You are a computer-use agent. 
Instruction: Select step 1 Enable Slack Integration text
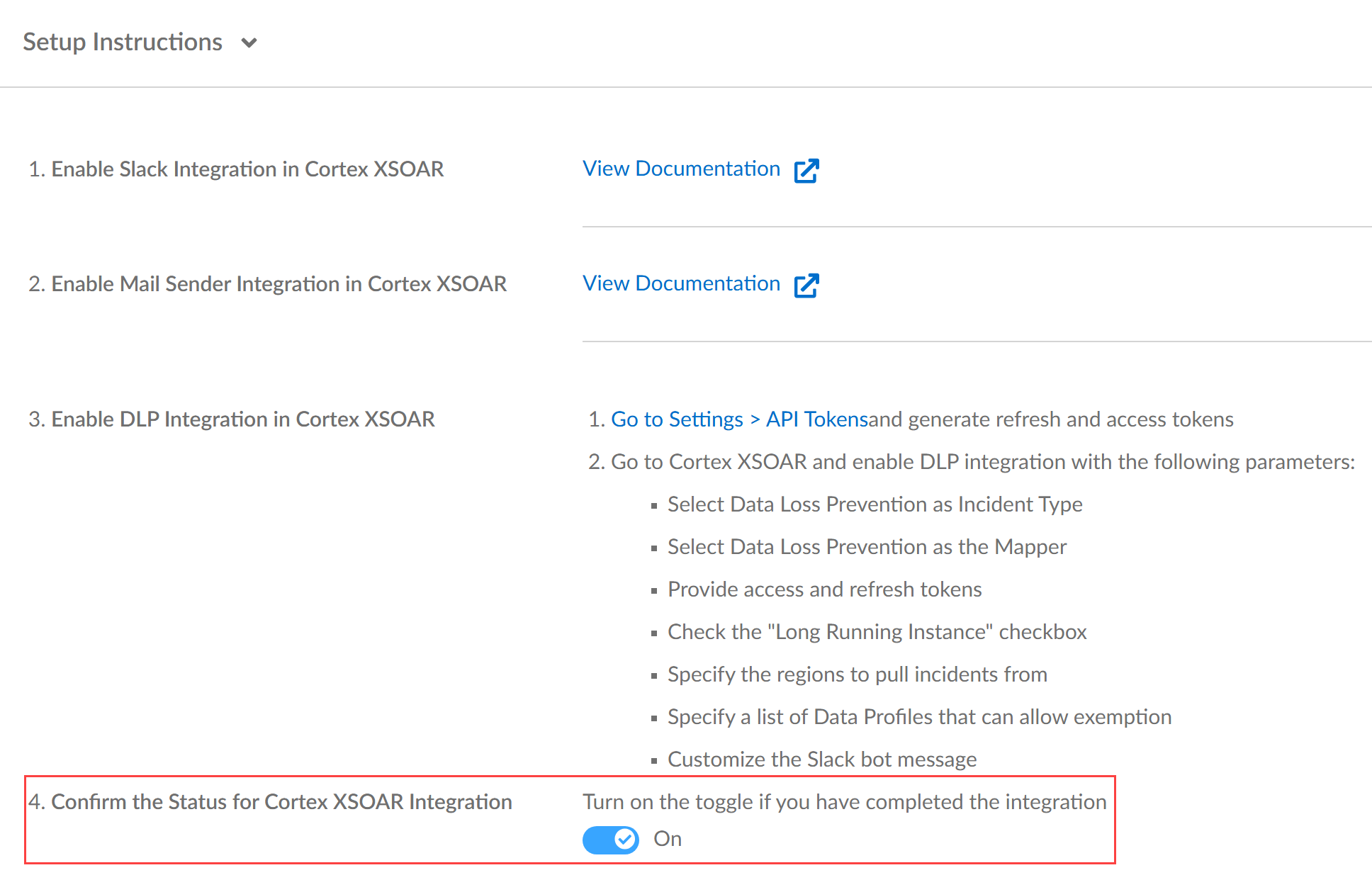tap(236, 169)
